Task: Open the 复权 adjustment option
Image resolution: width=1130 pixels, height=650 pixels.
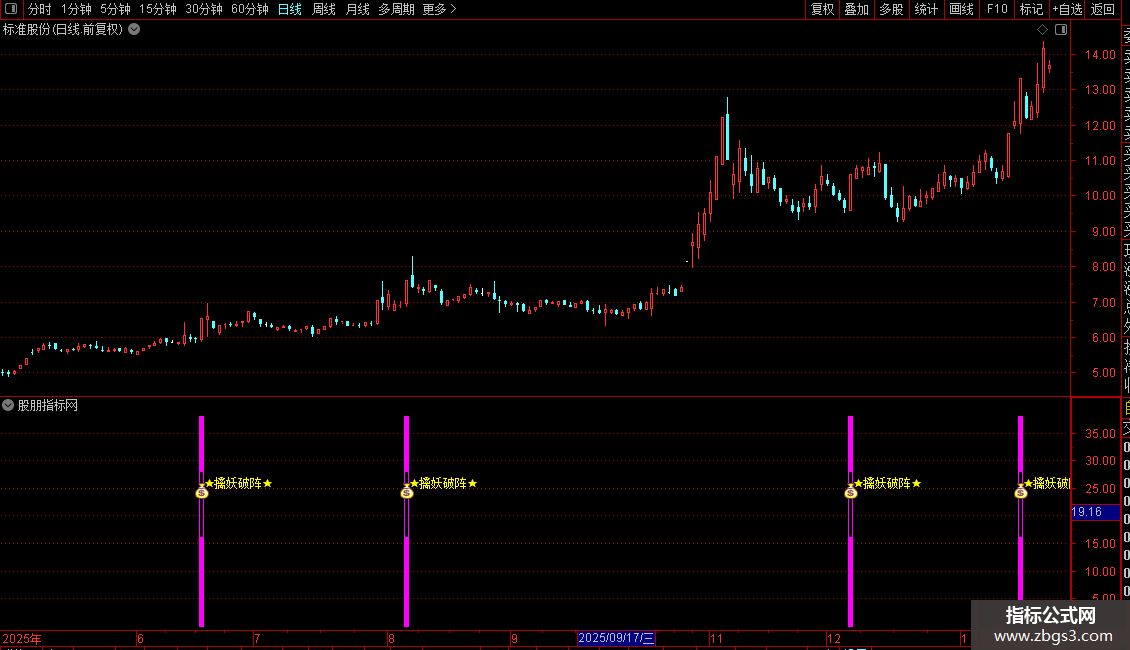Action: point(822,9)
